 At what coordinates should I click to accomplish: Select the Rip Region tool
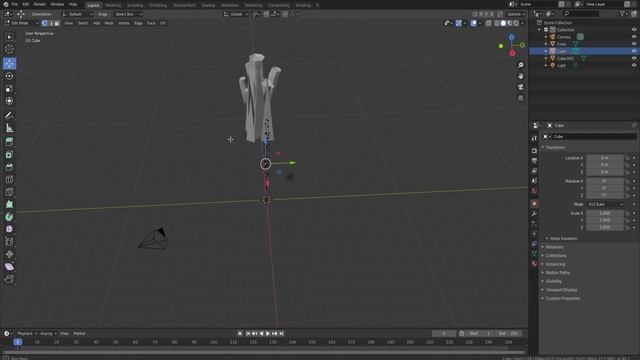(9, 279)
